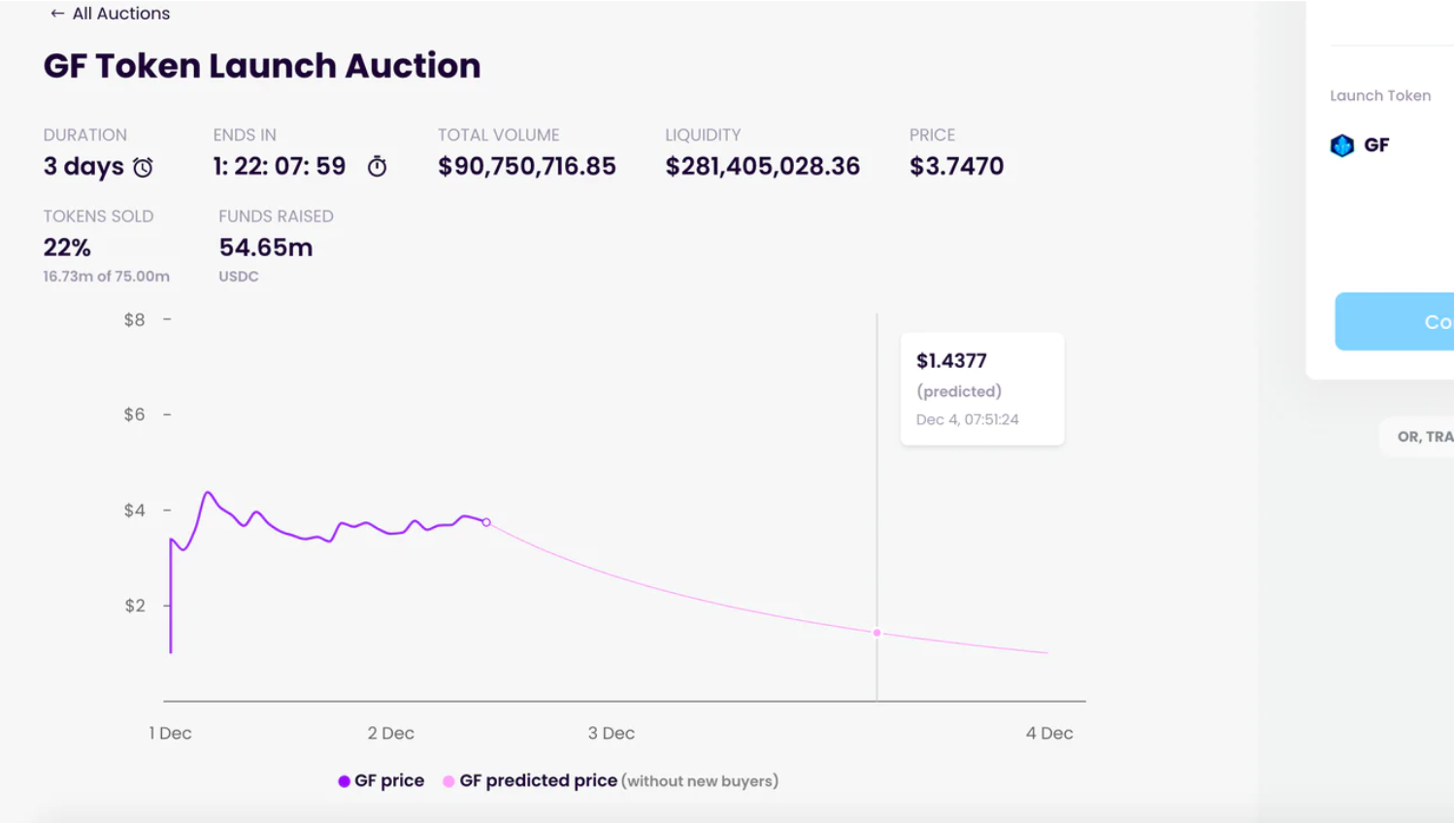Open the All Auctions link
Screen dimensions: 1456x823
120,14
